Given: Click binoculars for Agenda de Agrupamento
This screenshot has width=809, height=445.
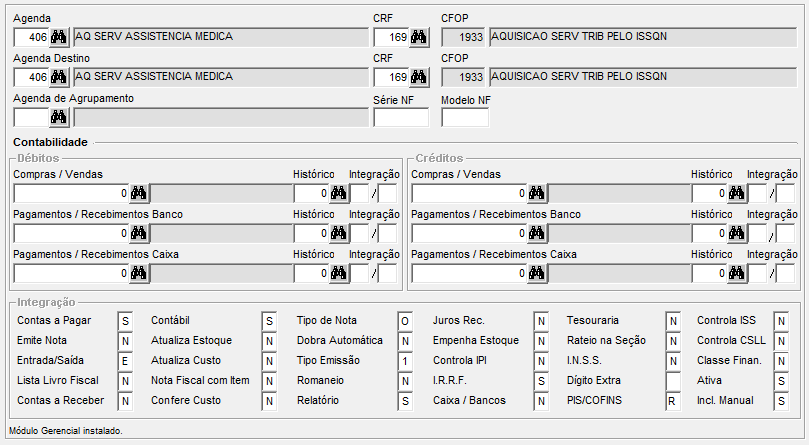Looking at the screenshot, I should coord(59,117).
